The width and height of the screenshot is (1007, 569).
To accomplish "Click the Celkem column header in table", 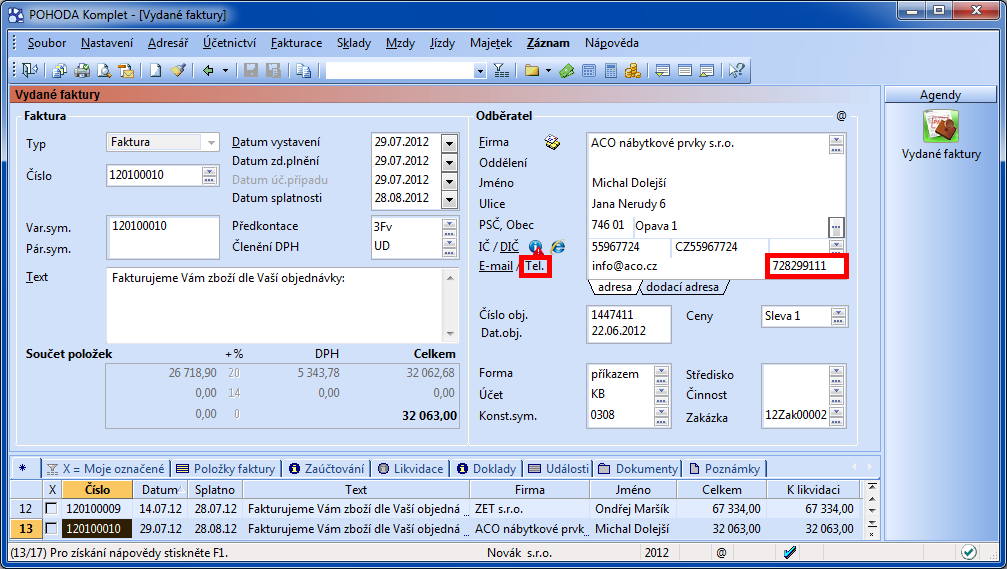I will click(722, 489).
